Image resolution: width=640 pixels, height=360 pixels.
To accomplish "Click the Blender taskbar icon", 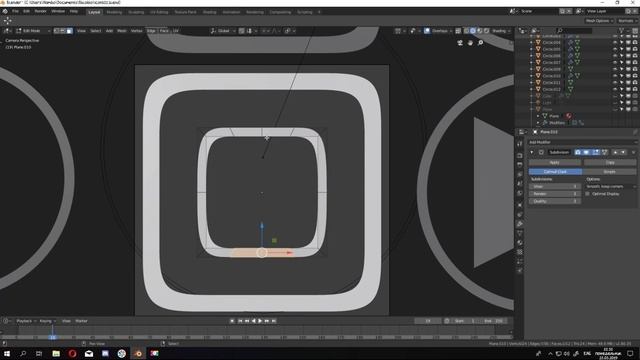I will 138,353.
